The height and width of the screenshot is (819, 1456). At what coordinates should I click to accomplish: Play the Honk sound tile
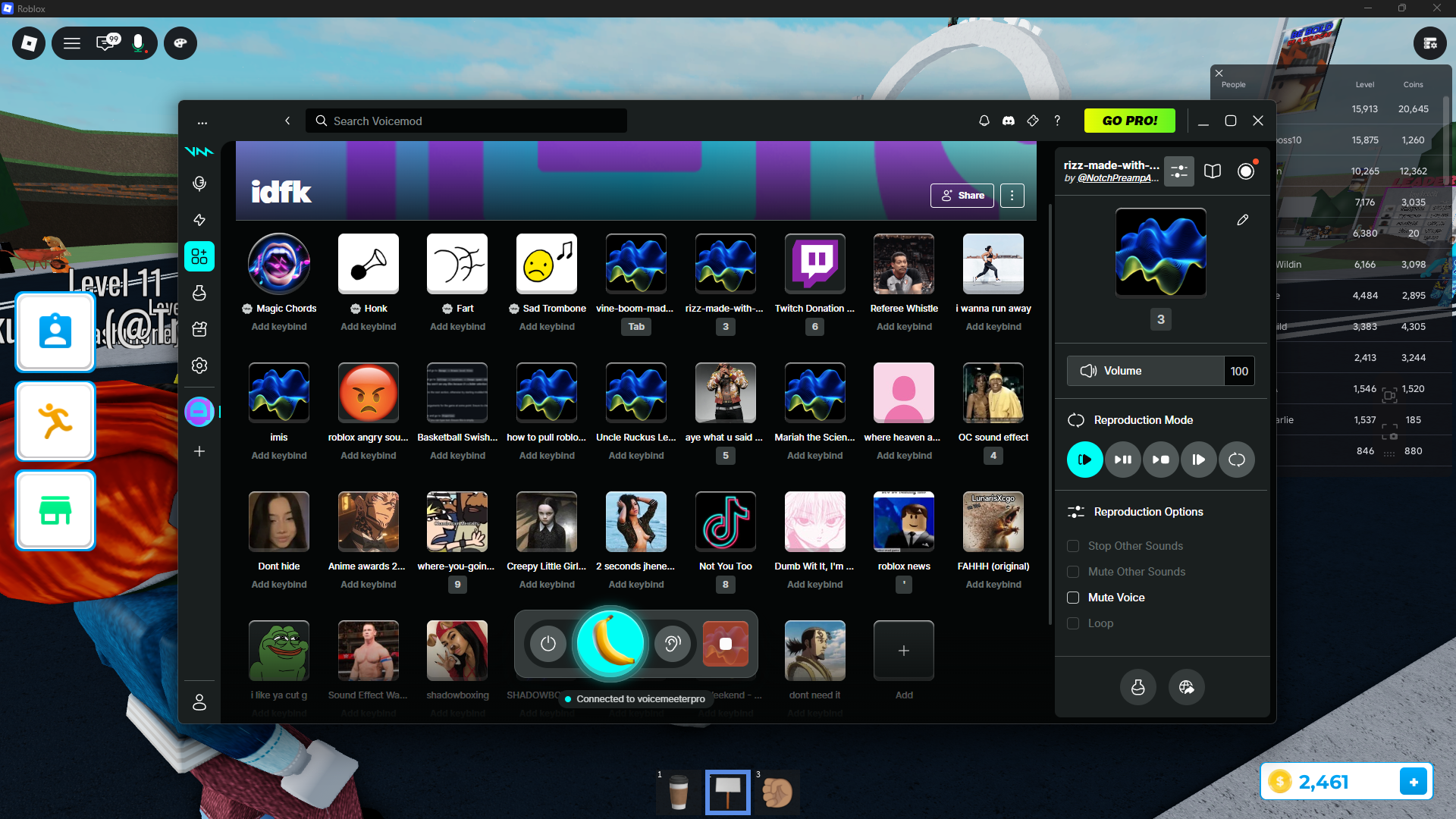369,263
